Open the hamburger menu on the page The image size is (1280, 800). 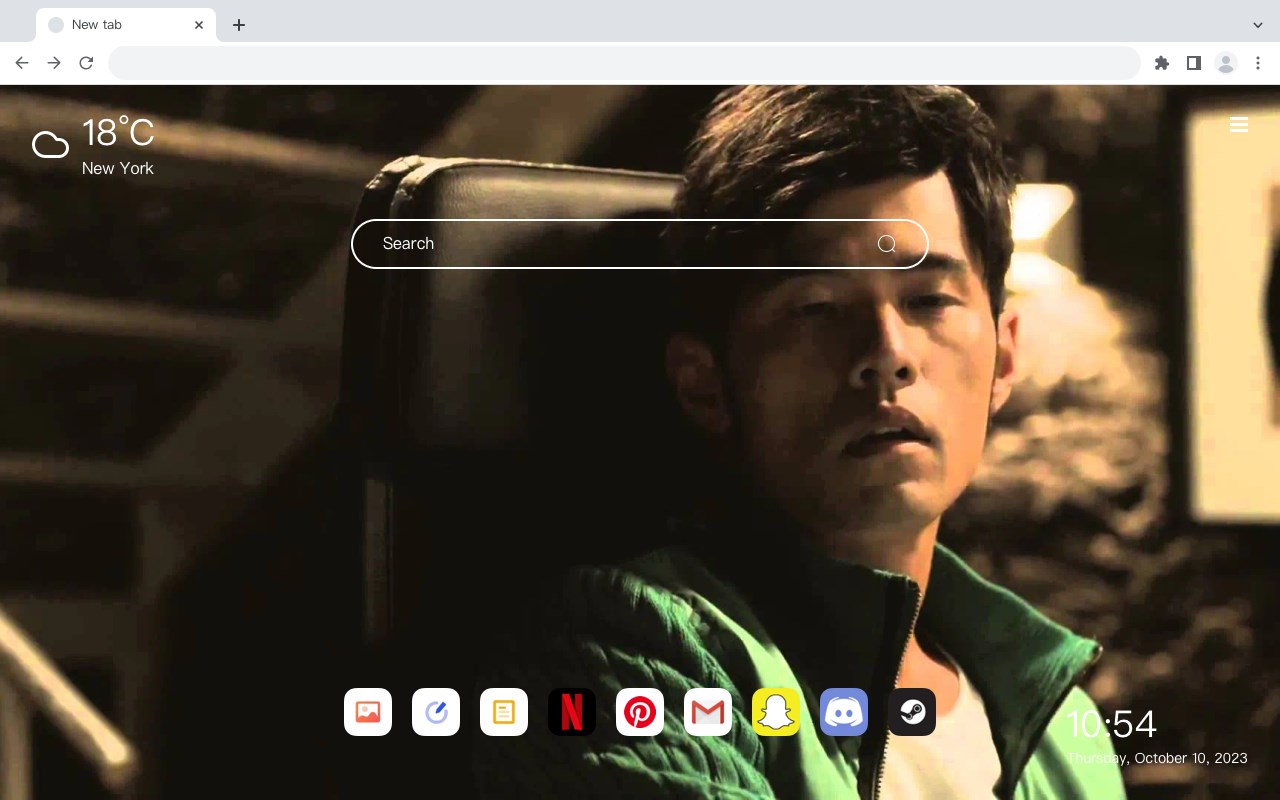[1239, 125]
